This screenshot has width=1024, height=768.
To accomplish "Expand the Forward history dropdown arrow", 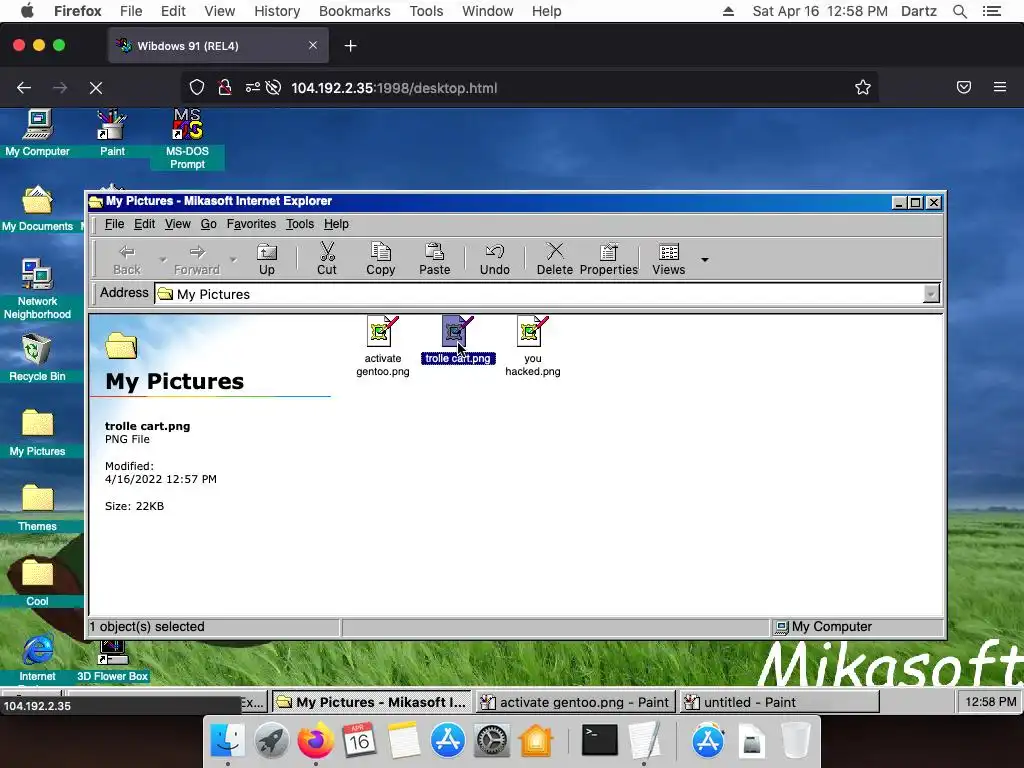I will click(x=233, y=260).
